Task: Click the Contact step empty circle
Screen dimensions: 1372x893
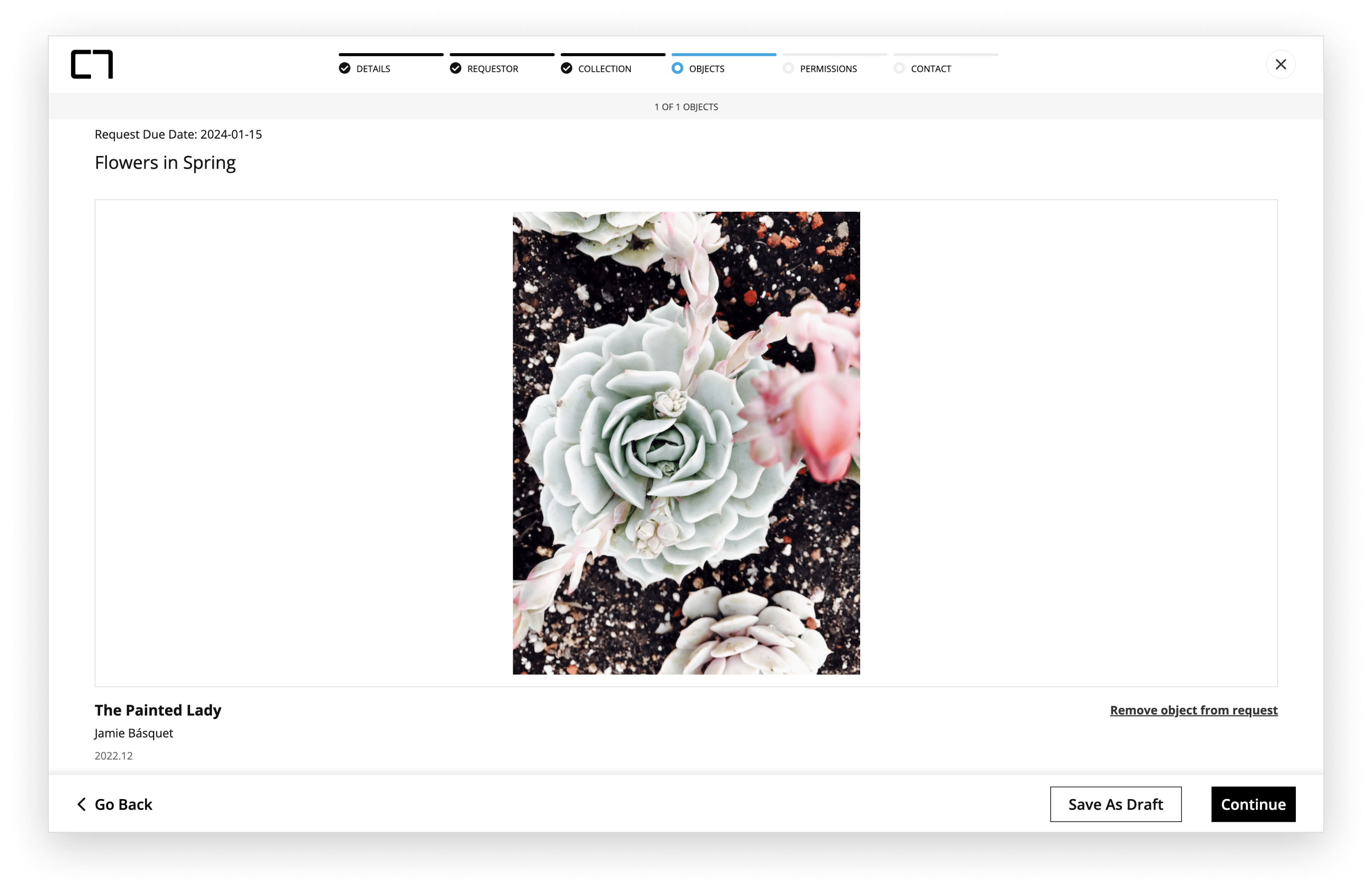Action: 899,69
